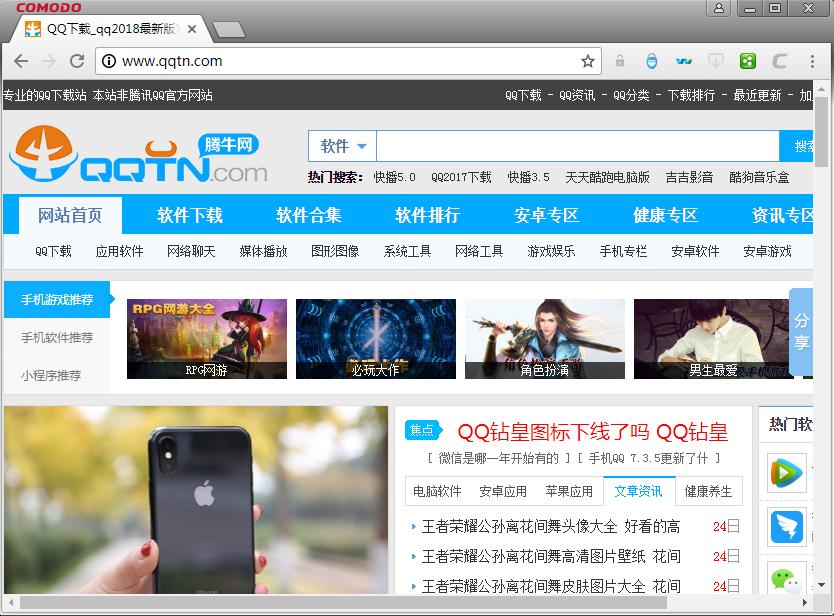Switch to the 苹果应用 content tab
Image resolution: width=834 pixels, height=616 pixels.
pyautogui.click(x=569, y=491)
